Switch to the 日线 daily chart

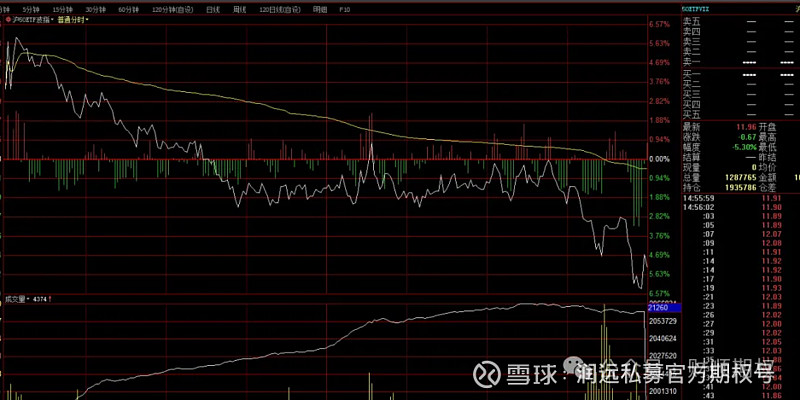212,8
